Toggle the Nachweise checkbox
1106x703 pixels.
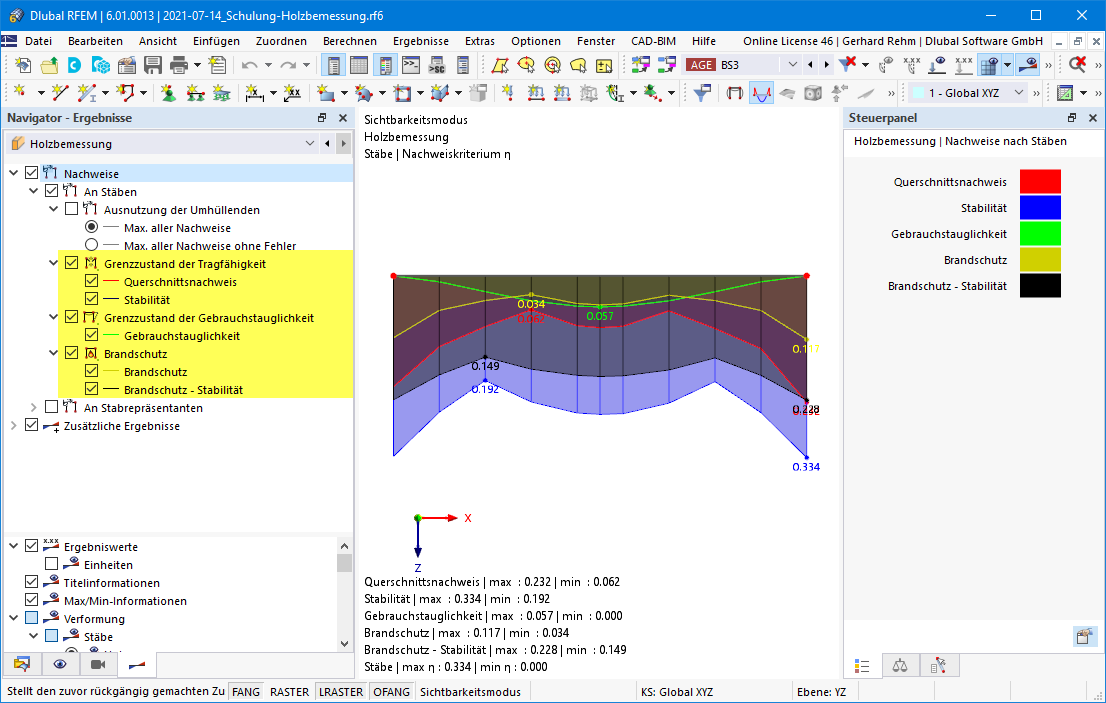(31, 173)
